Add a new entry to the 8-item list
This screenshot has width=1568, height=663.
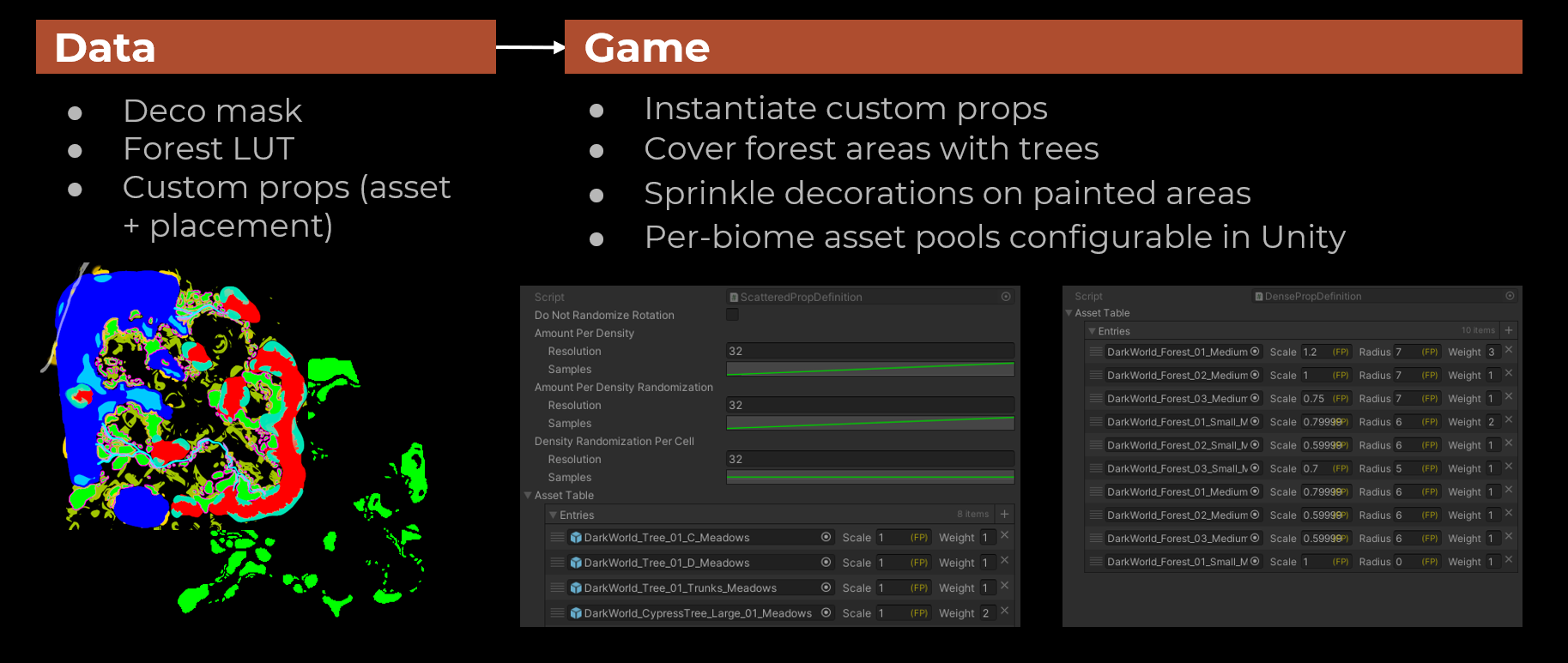(1004, 515)
